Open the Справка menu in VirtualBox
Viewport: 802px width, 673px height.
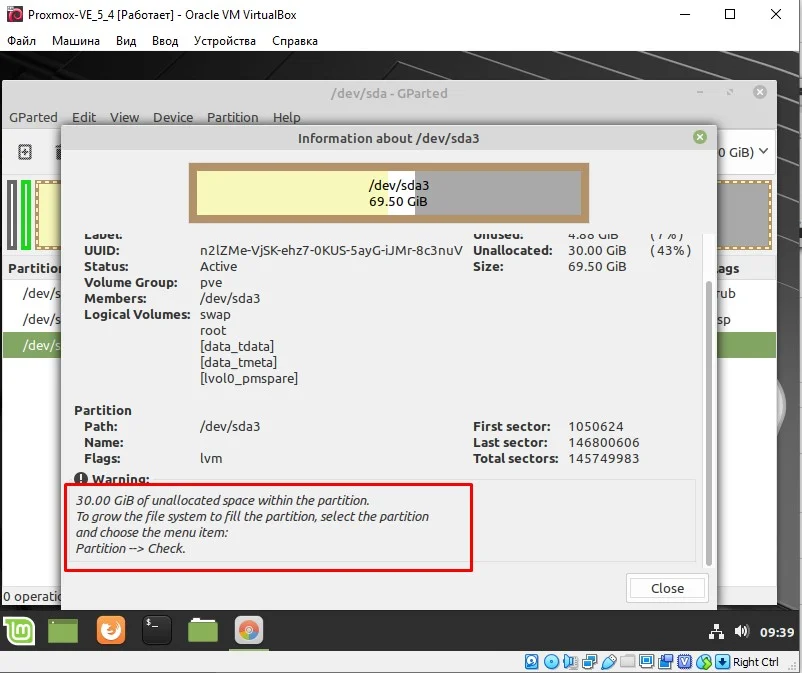[295, 41]
